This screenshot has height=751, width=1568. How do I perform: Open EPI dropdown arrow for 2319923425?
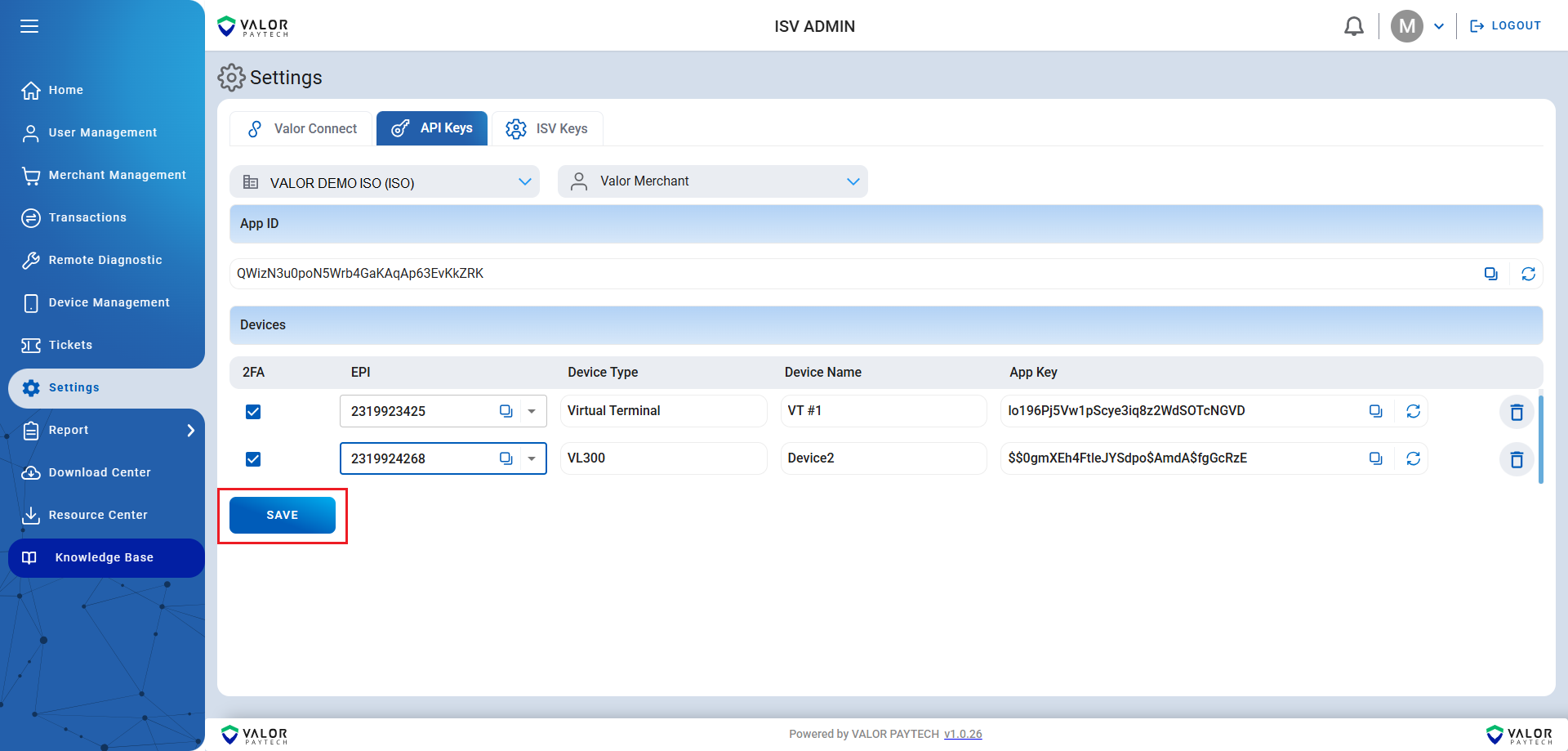tap(532, 411)
